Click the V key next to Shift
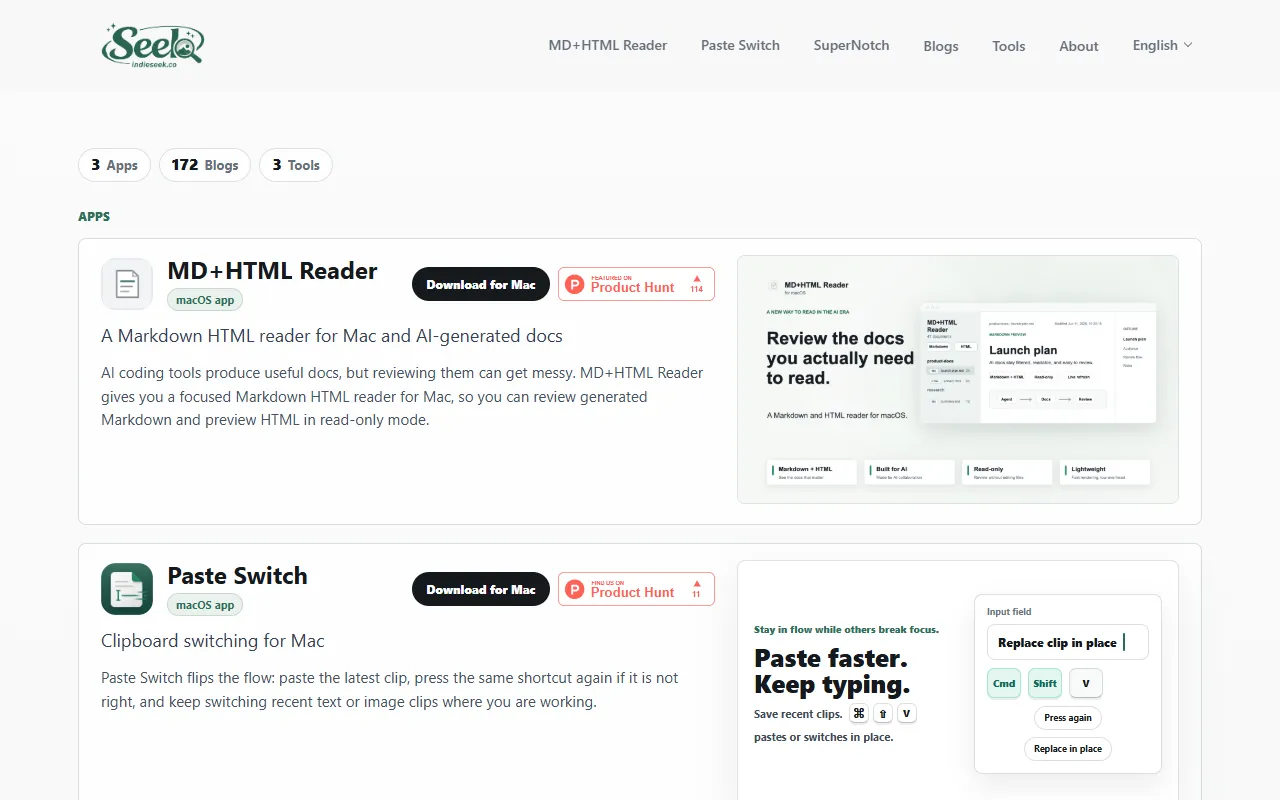 point(1086,684)
